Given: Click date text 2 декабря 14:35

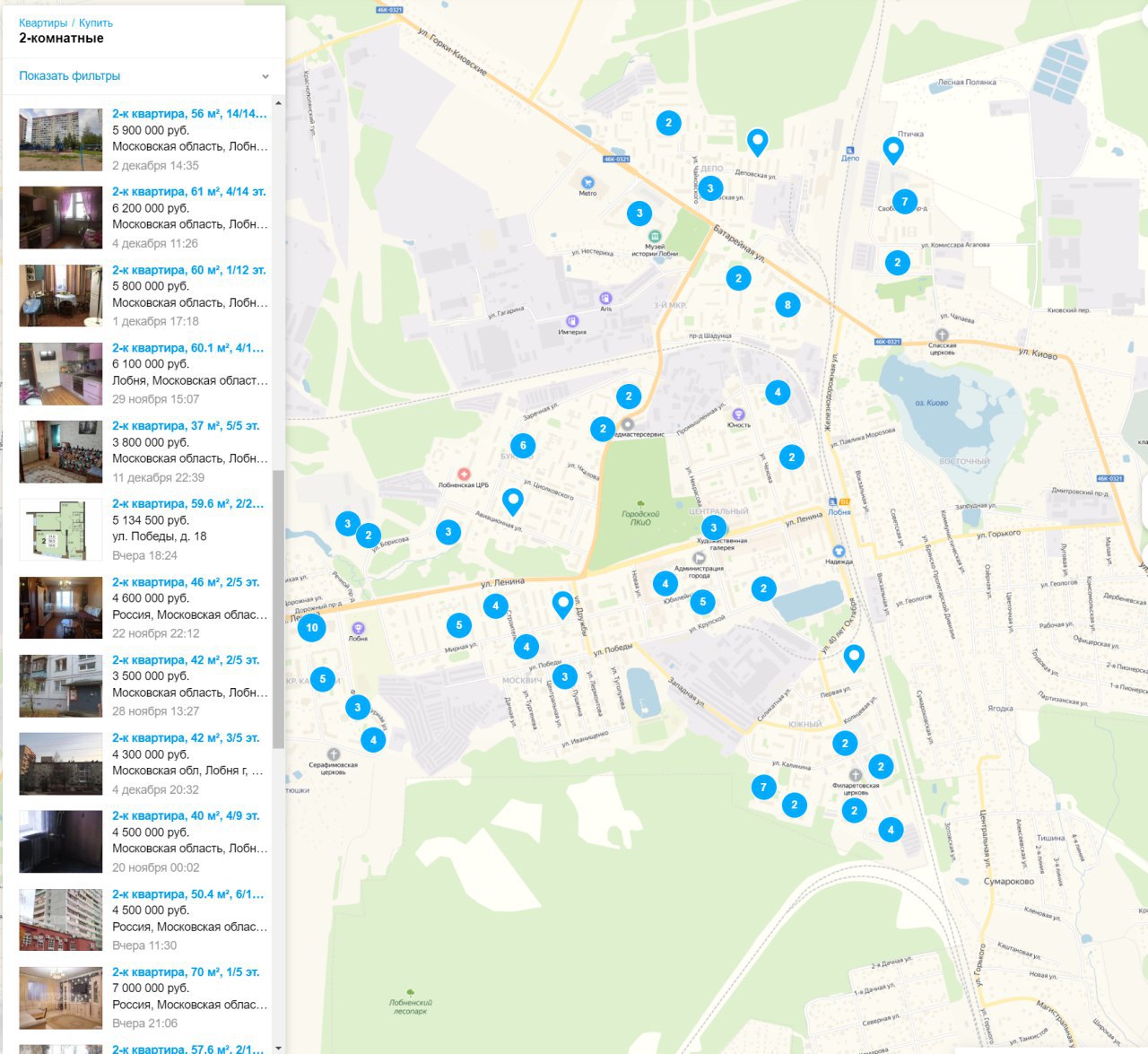Looking at the screenshot, I should pyautogui.click(x=155, y=166).
